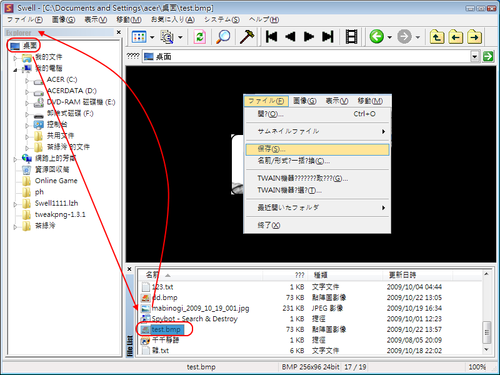Open the 画像(G) menu in the menu bar
This screenshot has height=375, width=500.
click(63, 19)
